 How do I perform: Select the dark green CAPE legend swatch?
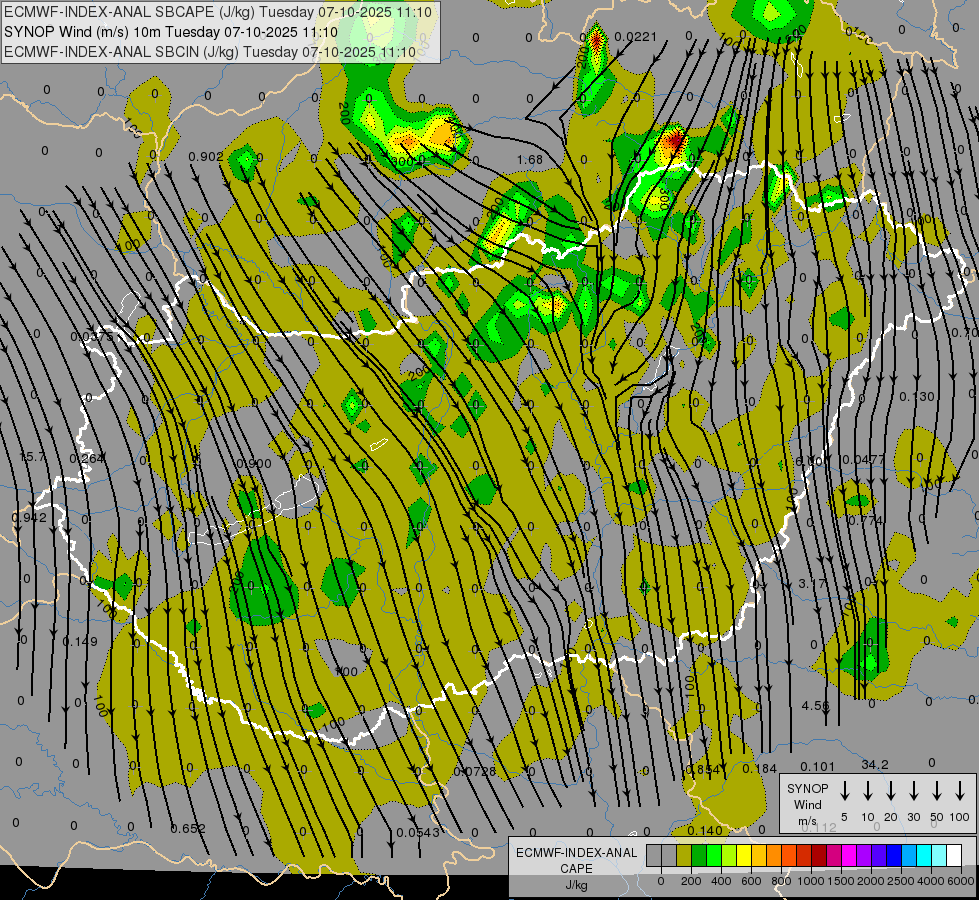click(699, 855)
